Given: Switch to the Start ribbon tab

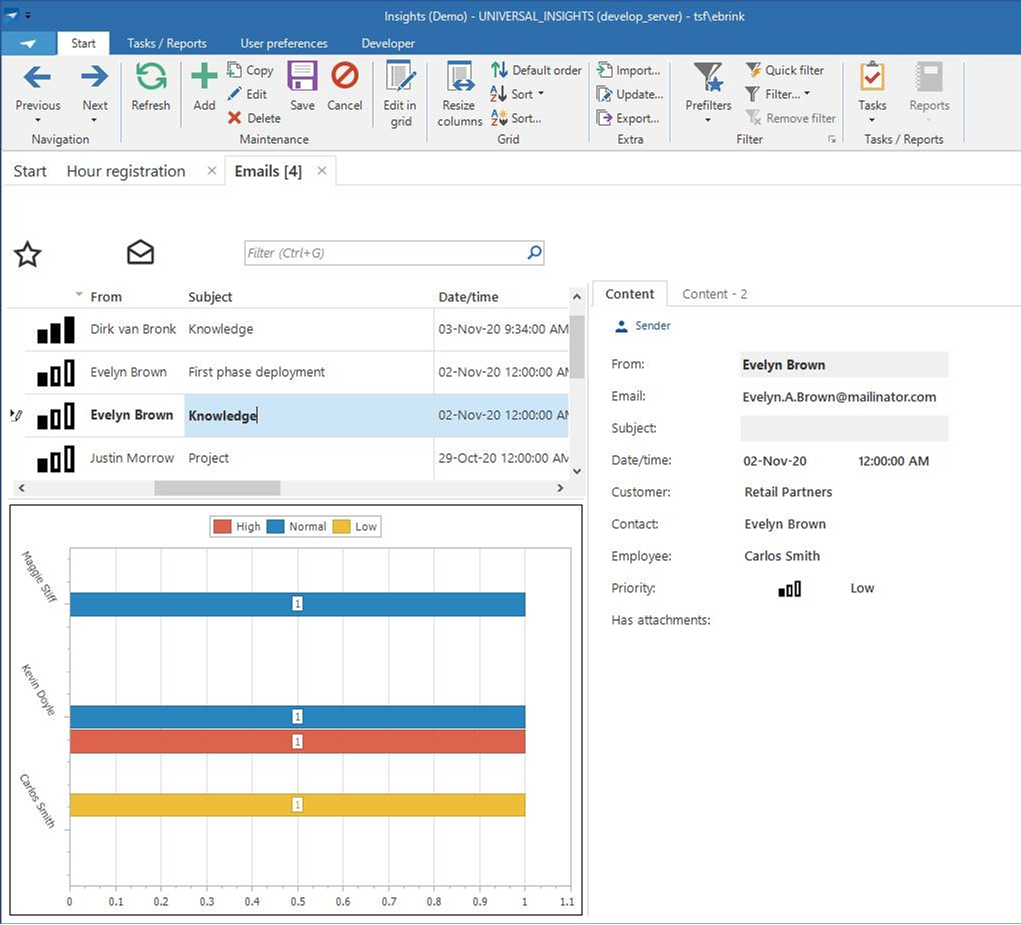Looking at the screenshot, I should pos(83,44).
